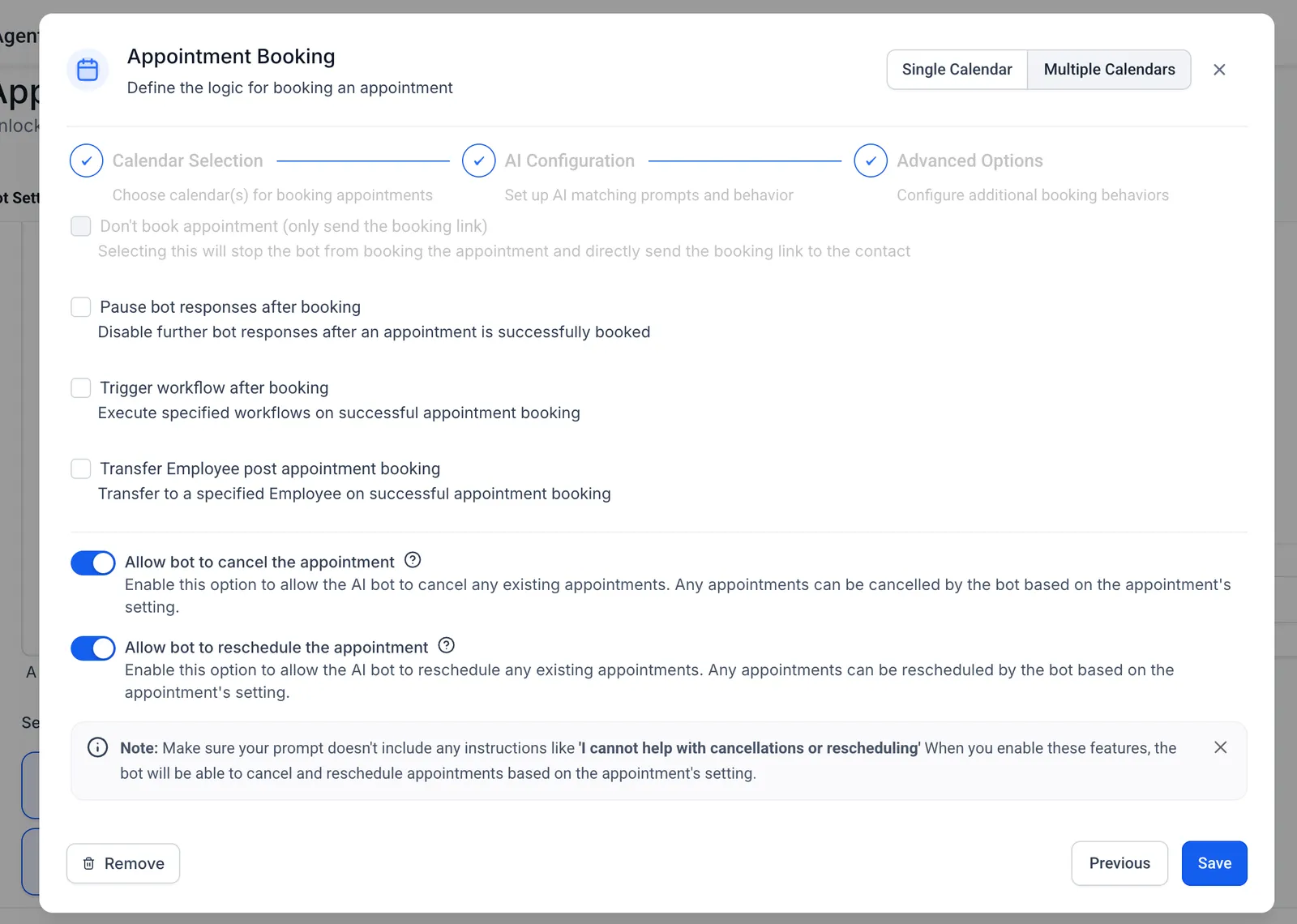Disable Allow bot to reschedule toggle
1297x924 pixels.
pos(93,648)
